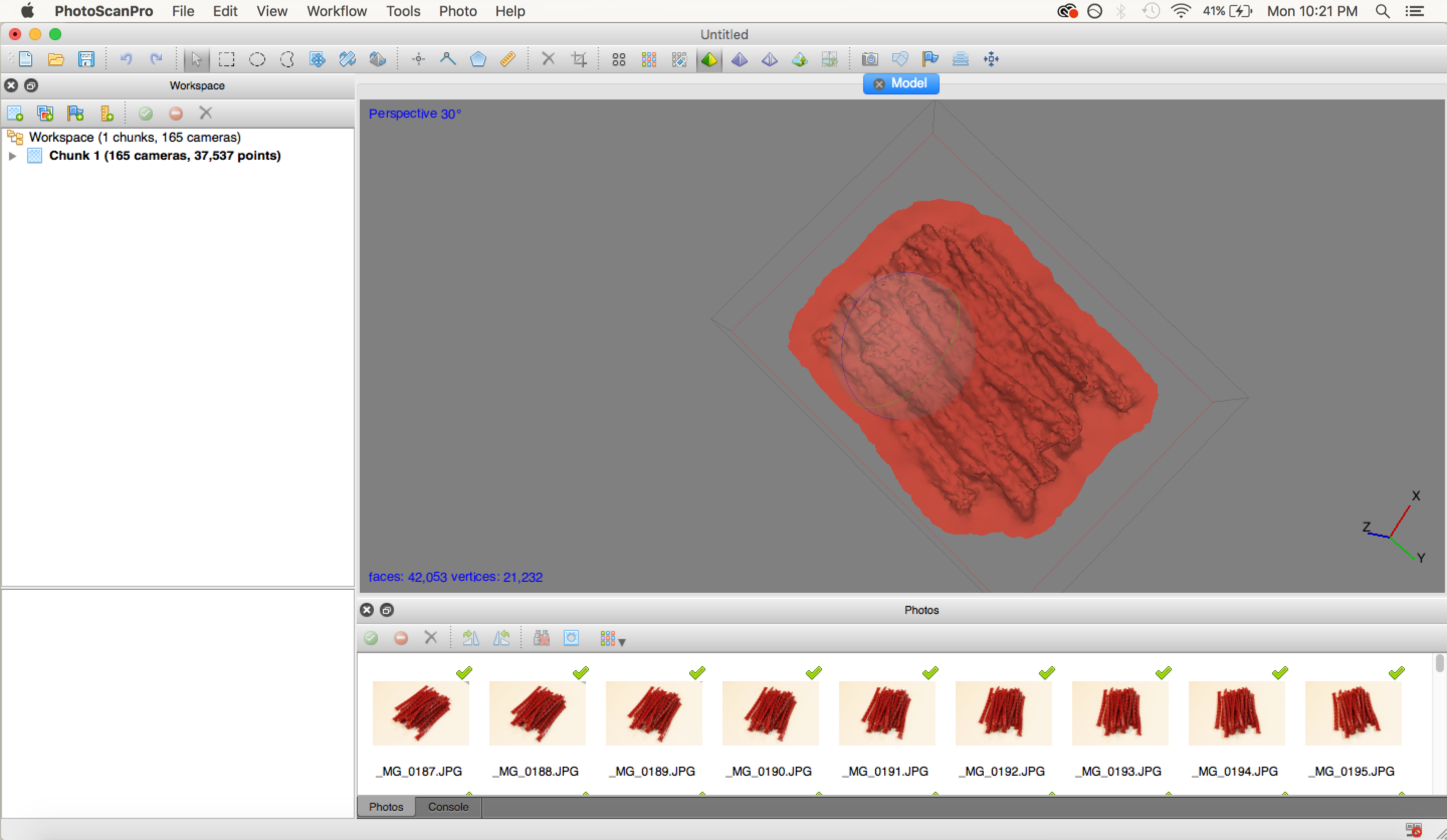This screenshot has width=1447, height=840.
Task: Toggle checkmark on _MG_0187.JPG thumbnail
Action: (x=464, y=672)
